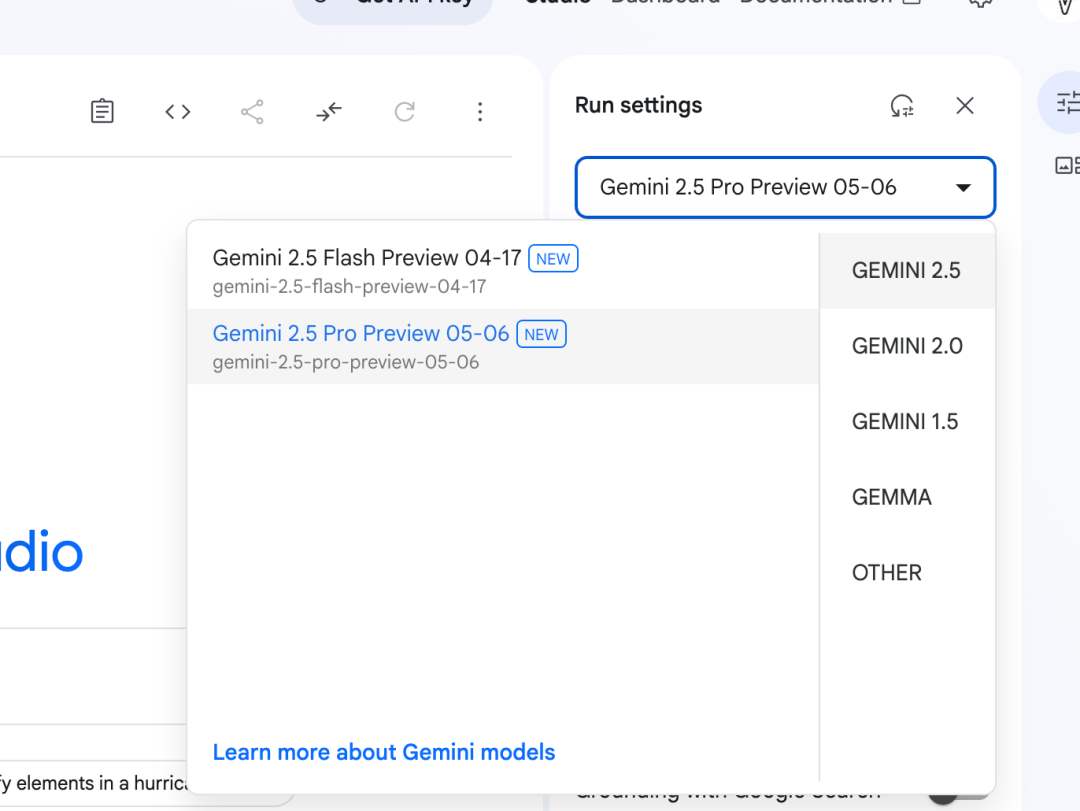Screen dimensions: 1080x811
Task: Open the settings gear in top navigation
Action: coord(979,5)
